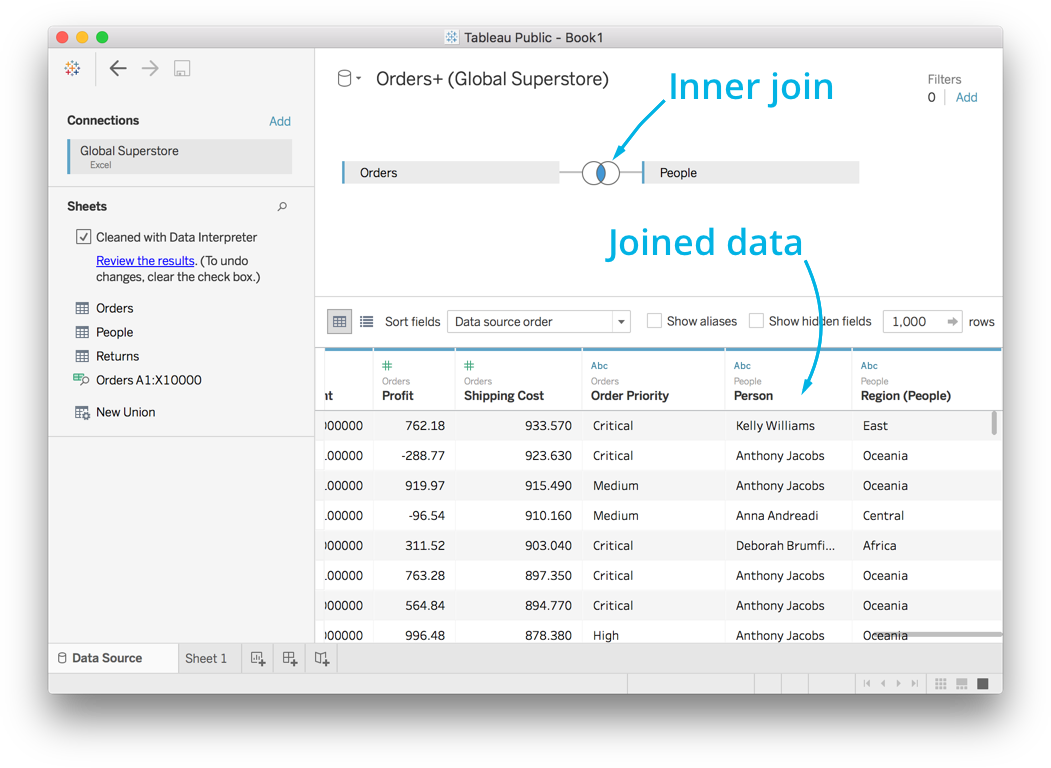This screenshot has width=1051, height=768.
Task: Click the Tableau logo start page icon
Action: click(72, 69)
